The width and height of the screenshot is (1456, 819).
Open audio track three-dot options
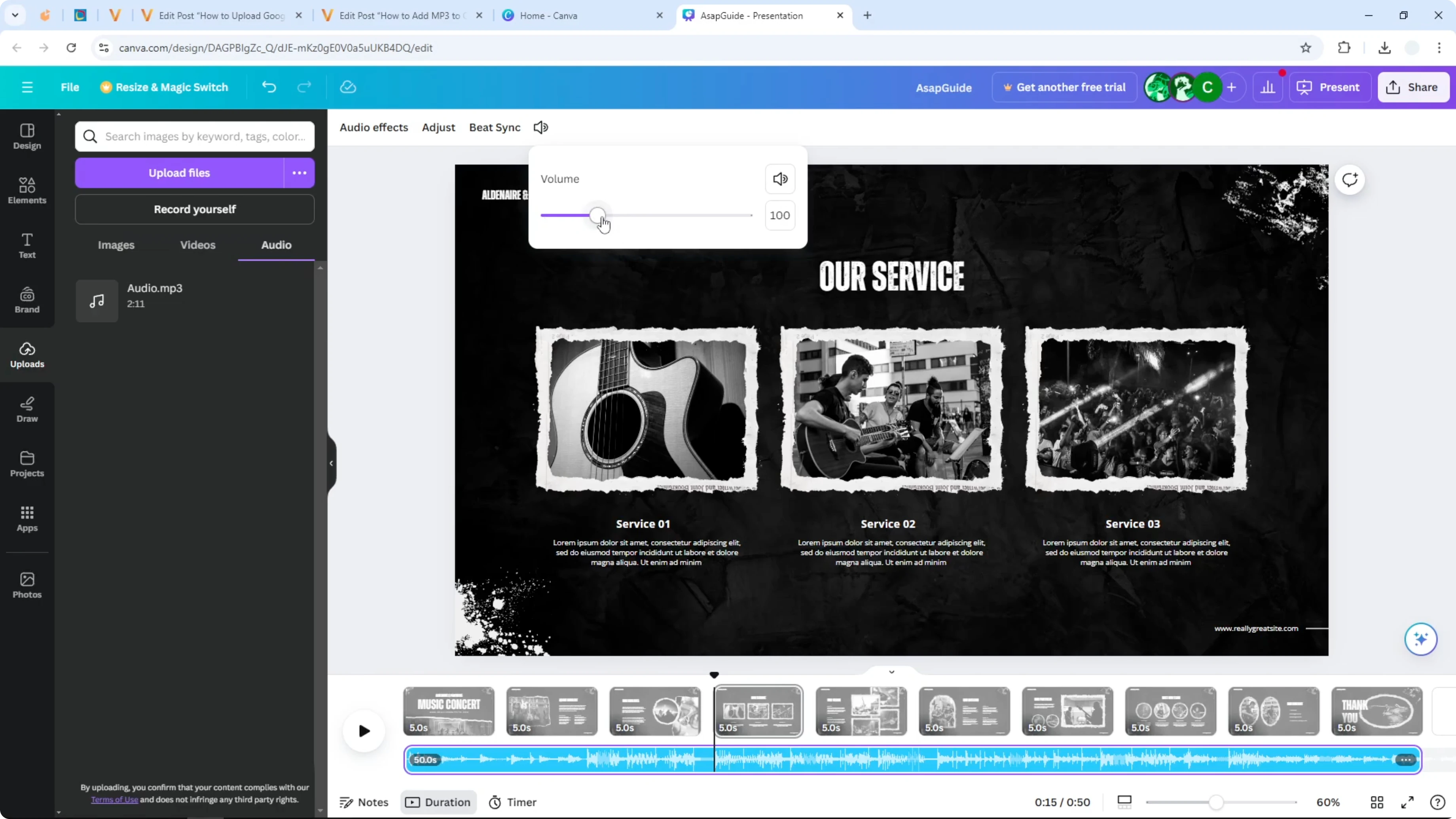1405,760
